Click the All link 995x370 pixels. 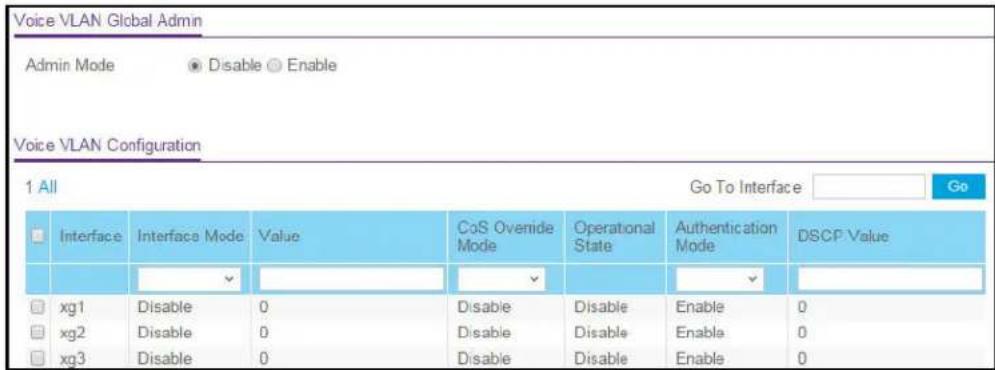[48, 187]
